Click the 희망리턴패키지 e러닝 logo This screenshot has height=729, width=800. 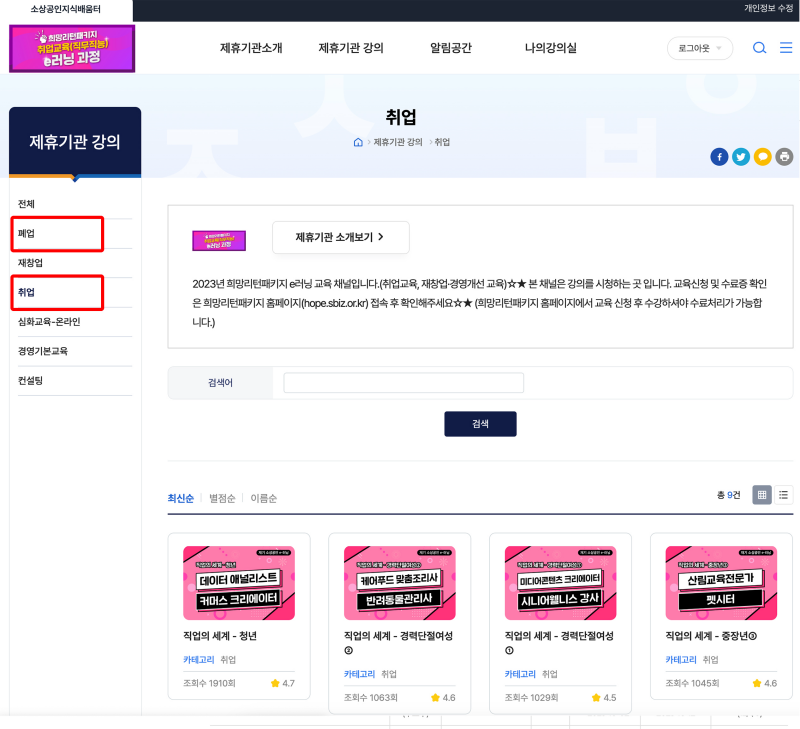[x=71, y=47]
